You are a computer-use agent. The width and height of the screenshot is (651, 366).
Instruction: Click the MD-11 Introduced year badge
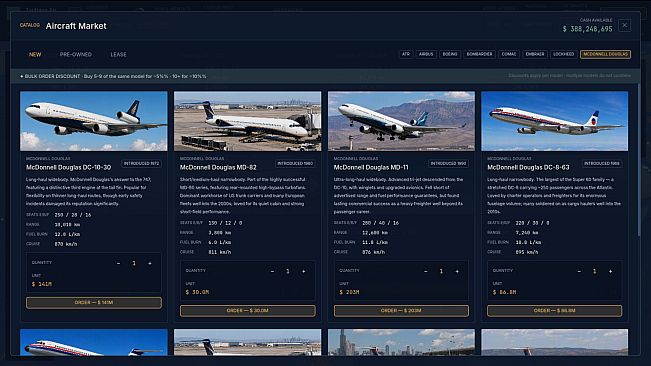448,163
